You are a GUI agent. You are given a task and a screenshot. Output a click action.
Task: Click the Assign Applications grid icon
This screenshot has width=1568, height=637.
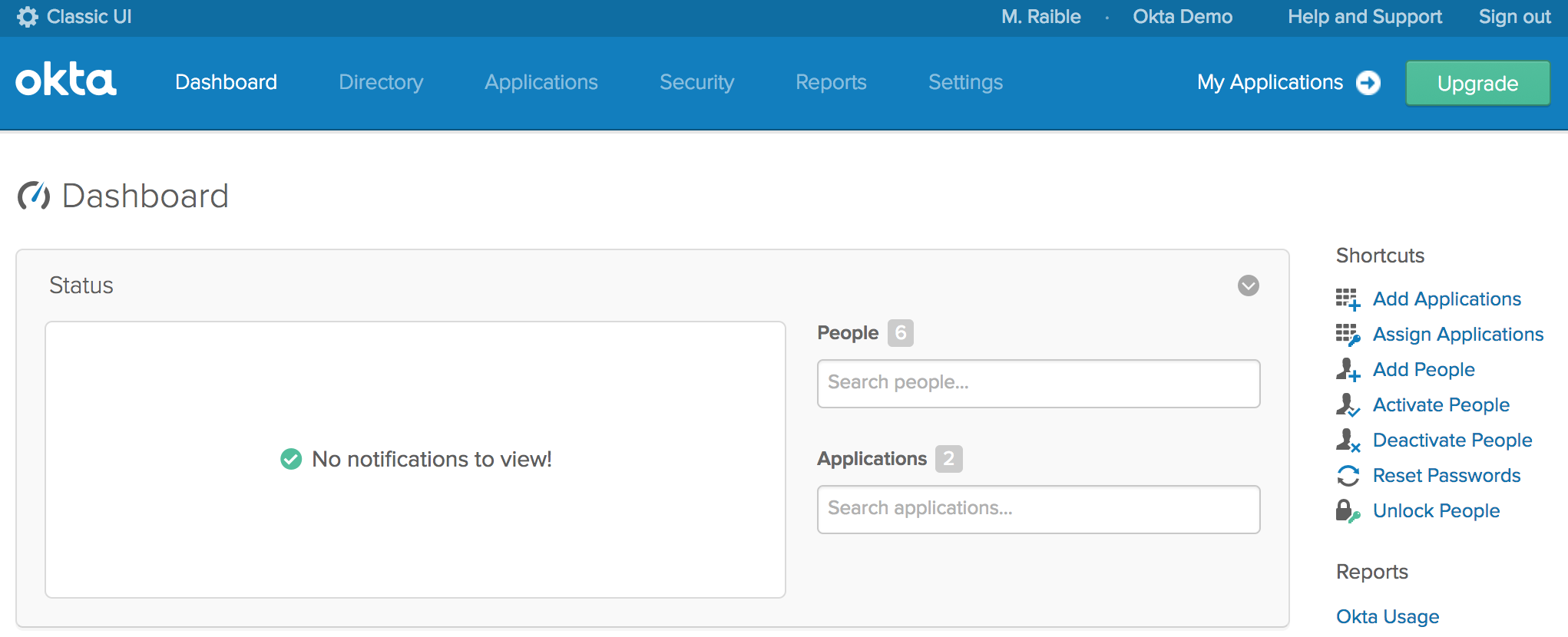(1348, 335)
